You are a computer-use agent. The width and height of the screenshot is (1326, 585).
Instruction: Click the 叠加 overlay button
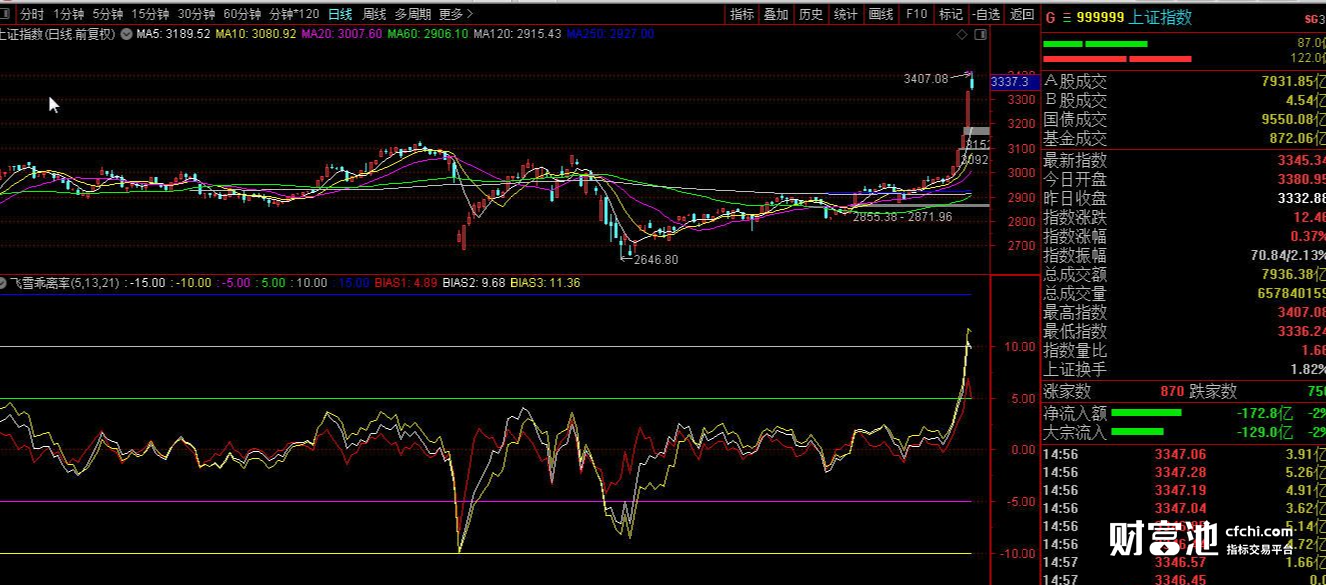(x=776, y=14)
